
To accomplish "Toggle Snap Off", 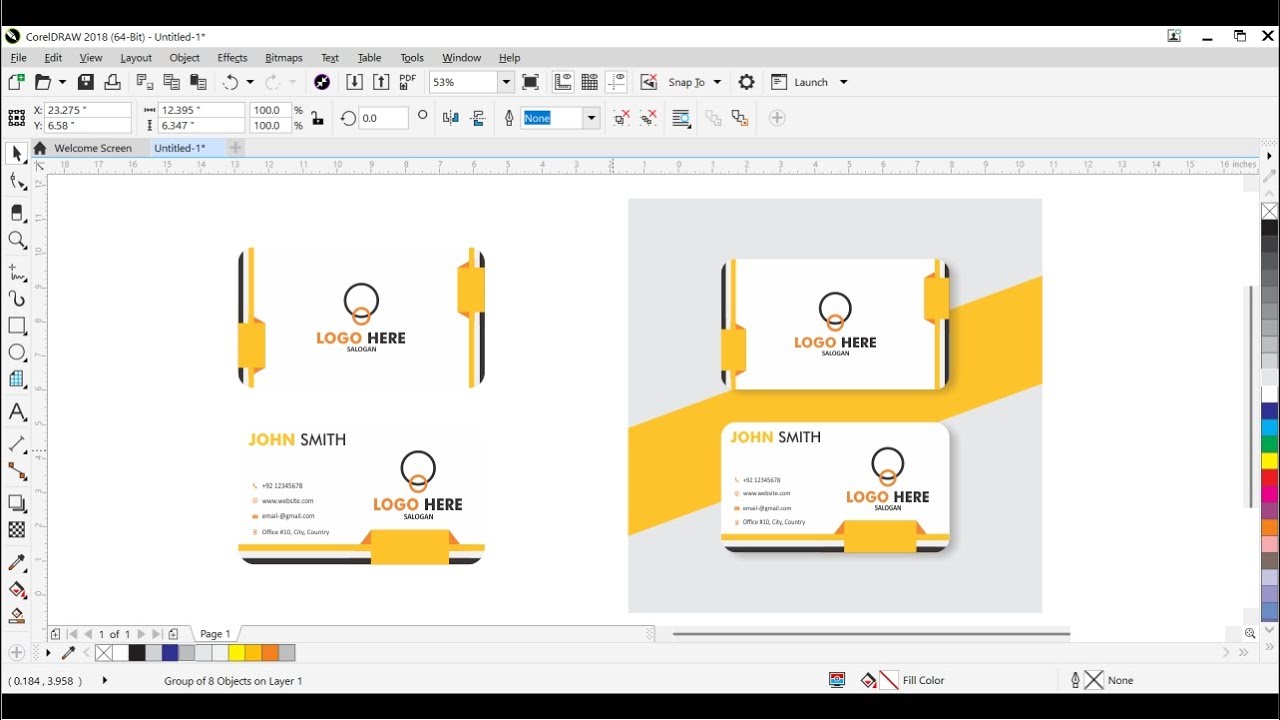I will (x=648, y=82).
